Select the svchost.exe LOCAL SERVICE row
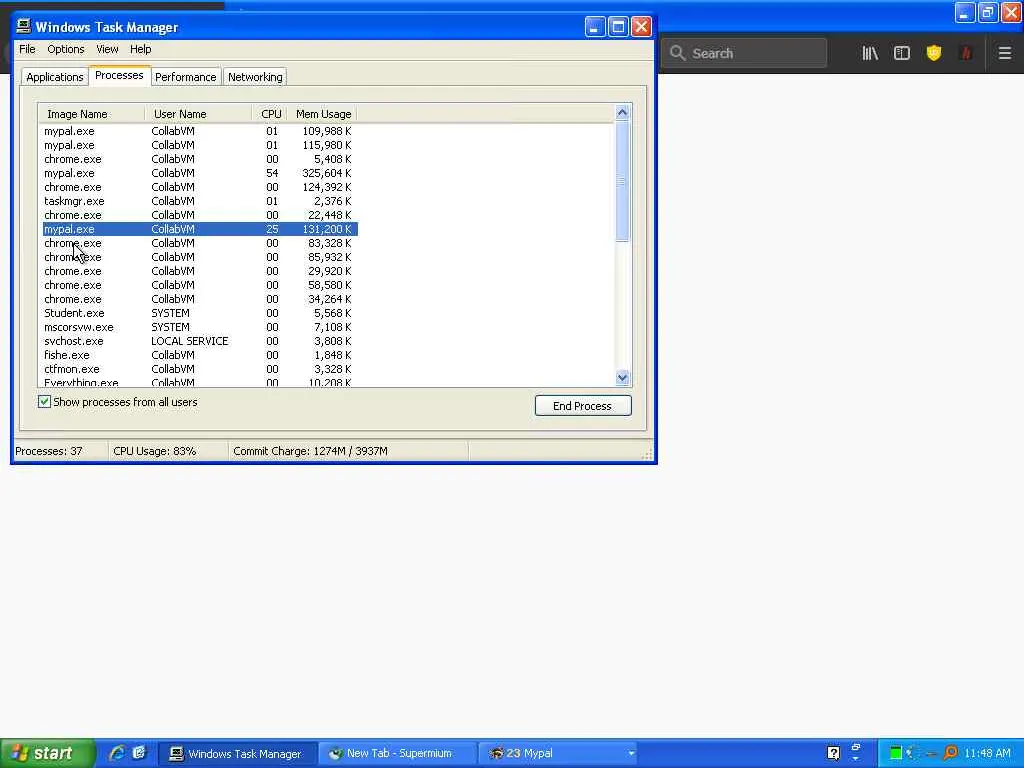Screen dimensions: 1024x768 198,342
